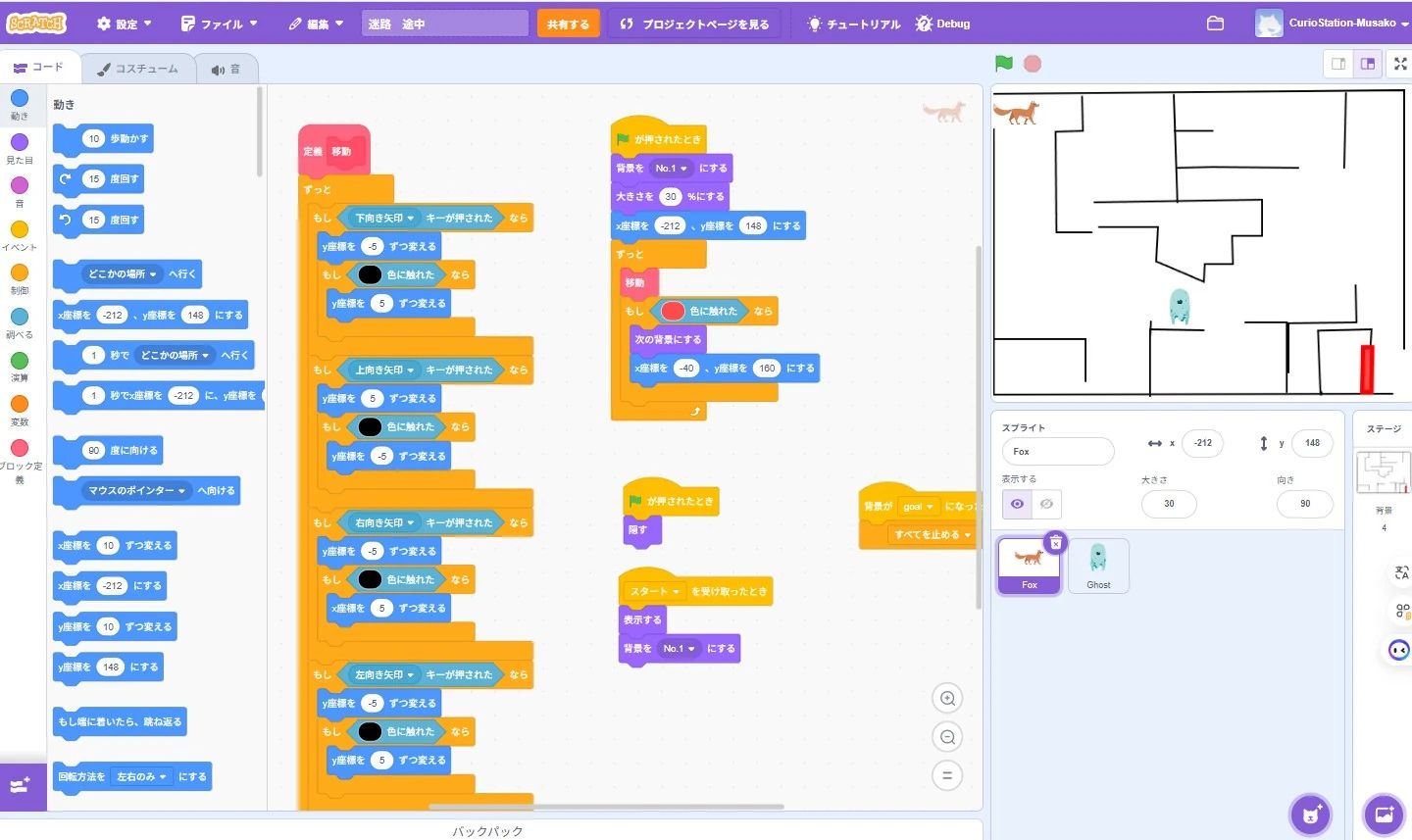The height and width of the screenshot is (840, 1412).
Task: Open the ファイル file menu
Action: click(x=220, y=24)
